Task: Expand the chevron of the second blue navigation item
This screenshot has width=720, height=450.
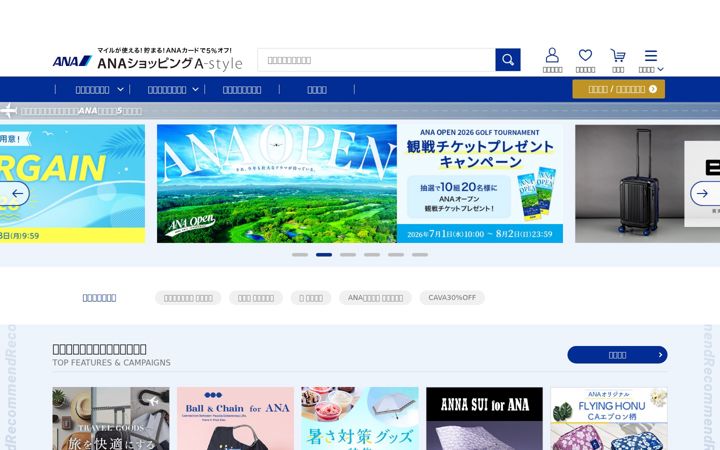Action: [x=195, y=90]
